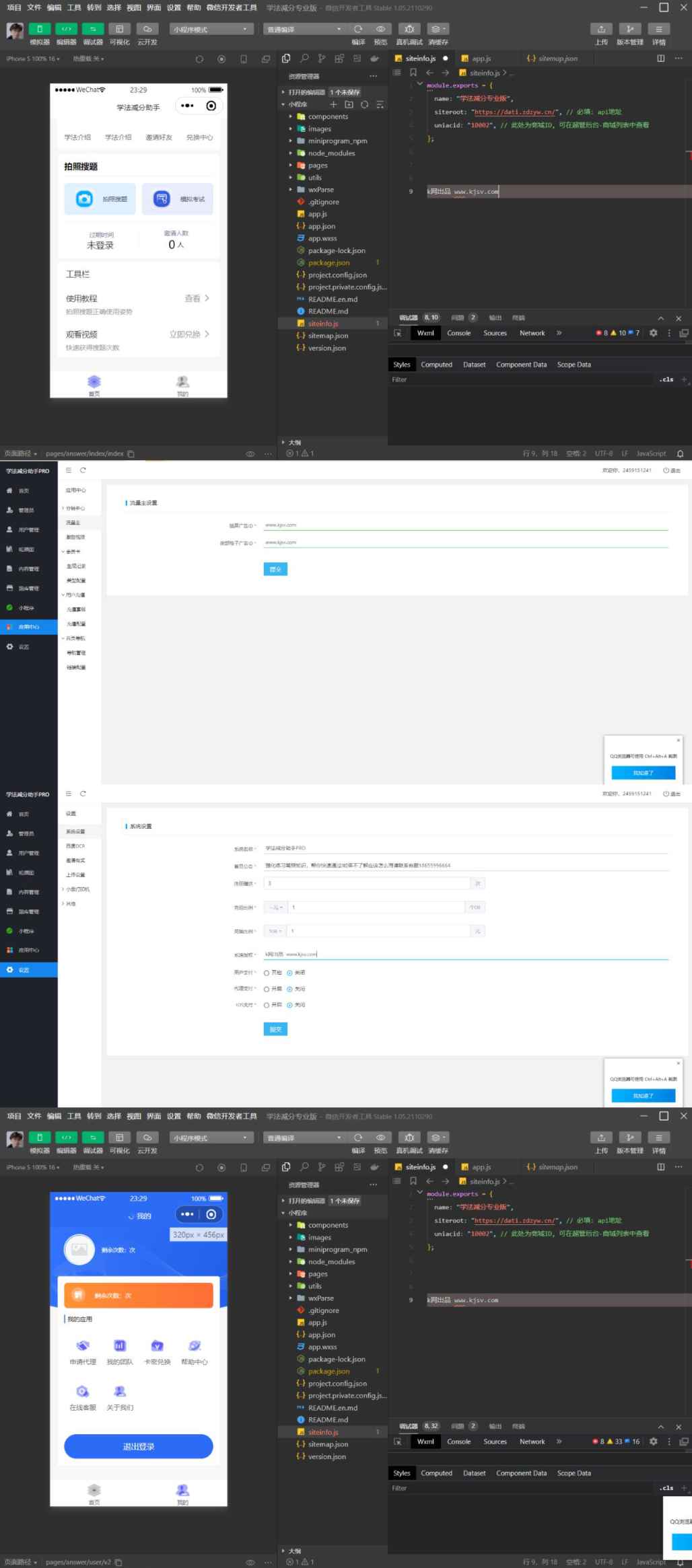Click the 查看 arrow for 使用教程
692x1568 pixels.
[x=197, y=298]
